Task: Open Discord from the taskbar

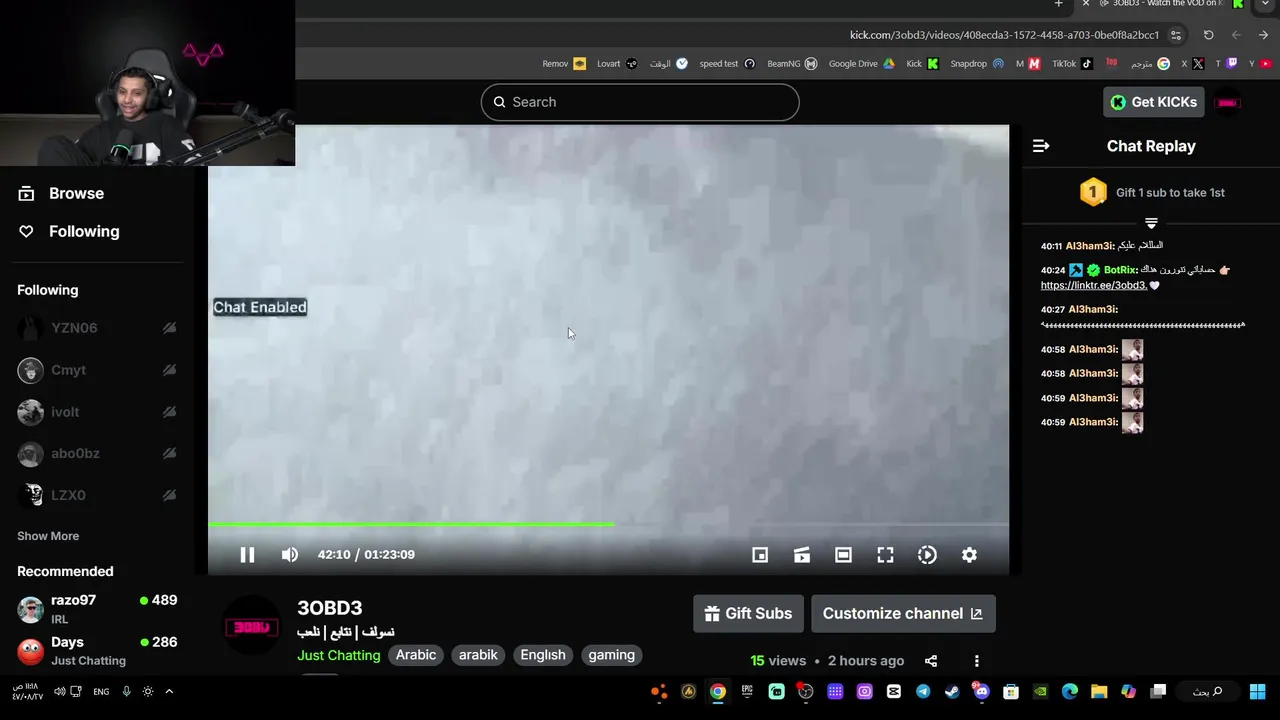Action: pos(981,692)
